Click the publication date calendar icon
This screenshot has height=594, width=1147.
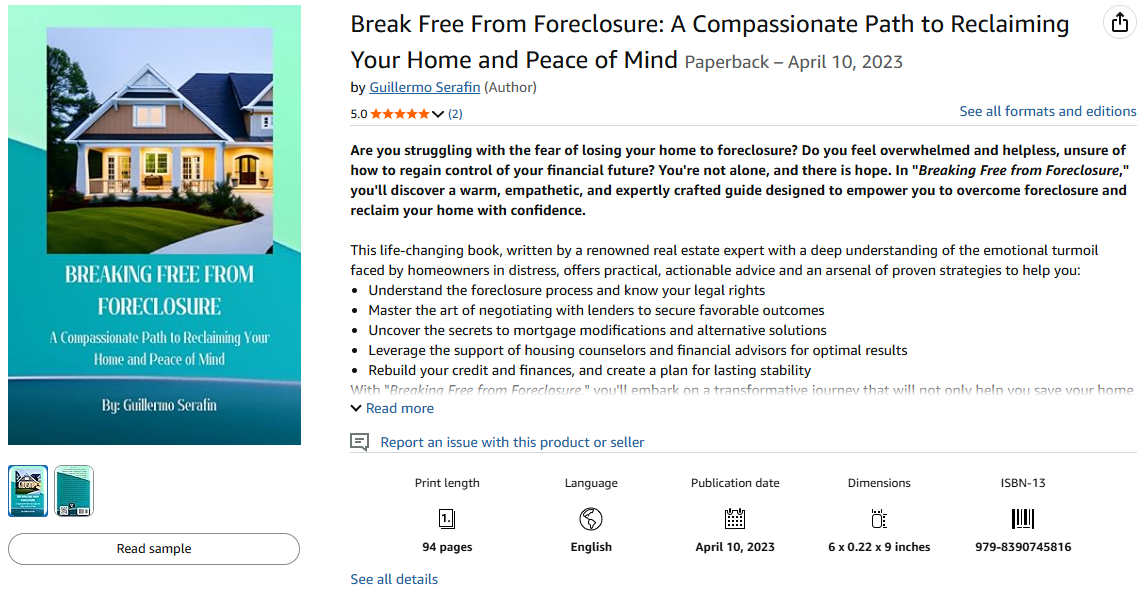(735, 519)
